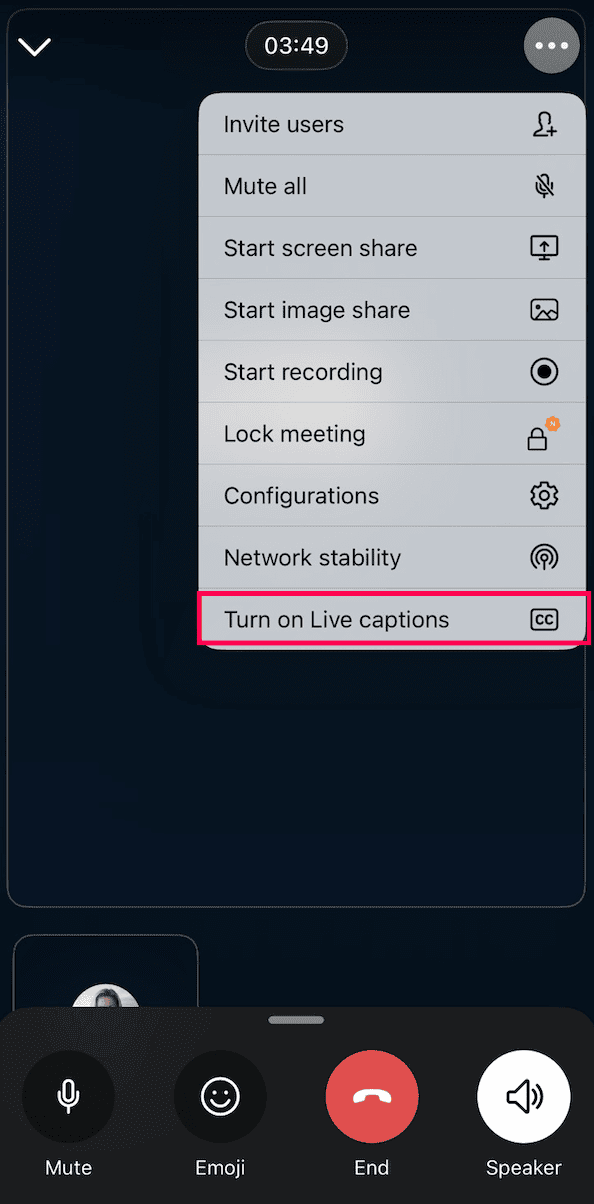The image size is (594, 1204).
Task: Tap the bottom panel drag handle
Action: click(297, 1020)
